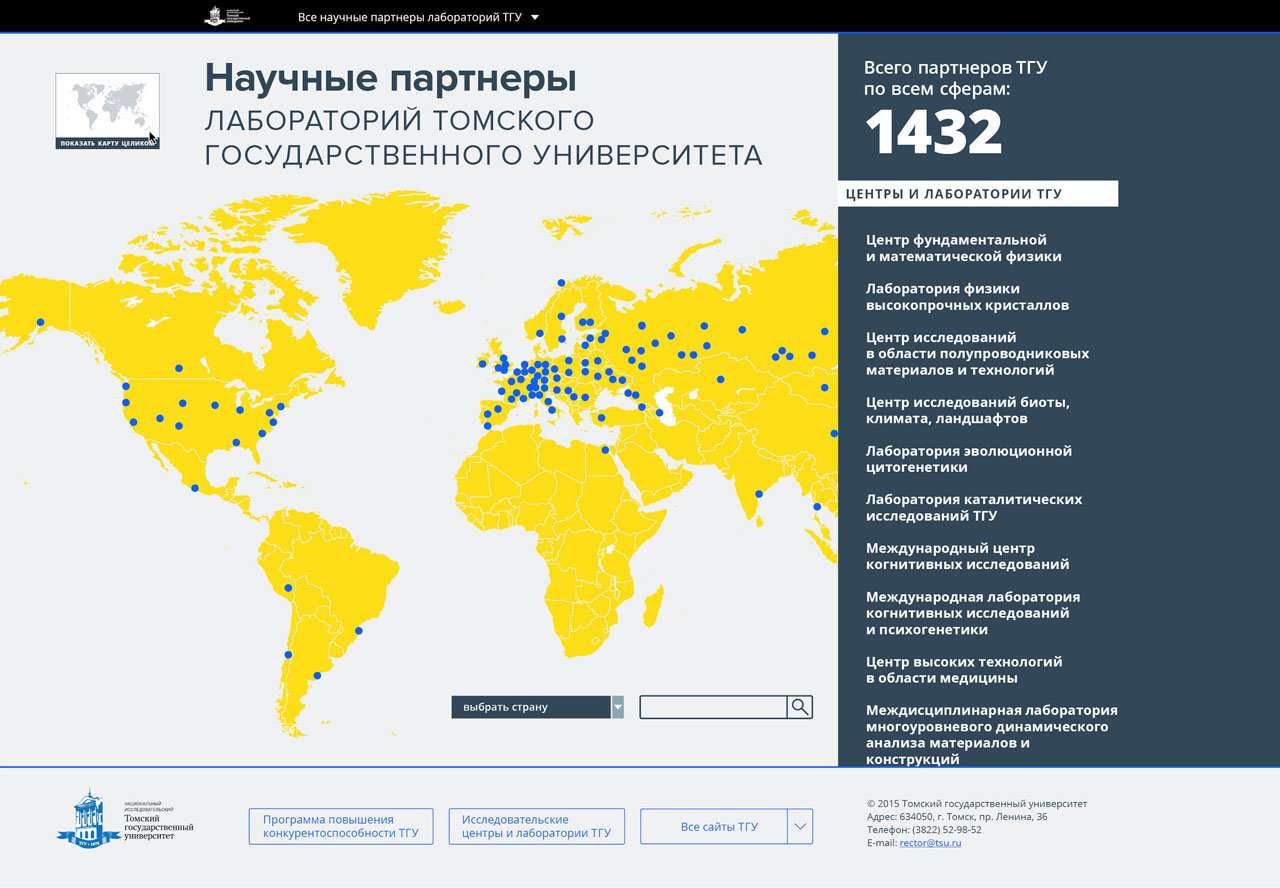Screen dimensions: 1280x888
Task: Open semiconductor materials research center link
Action: point(977,354)
